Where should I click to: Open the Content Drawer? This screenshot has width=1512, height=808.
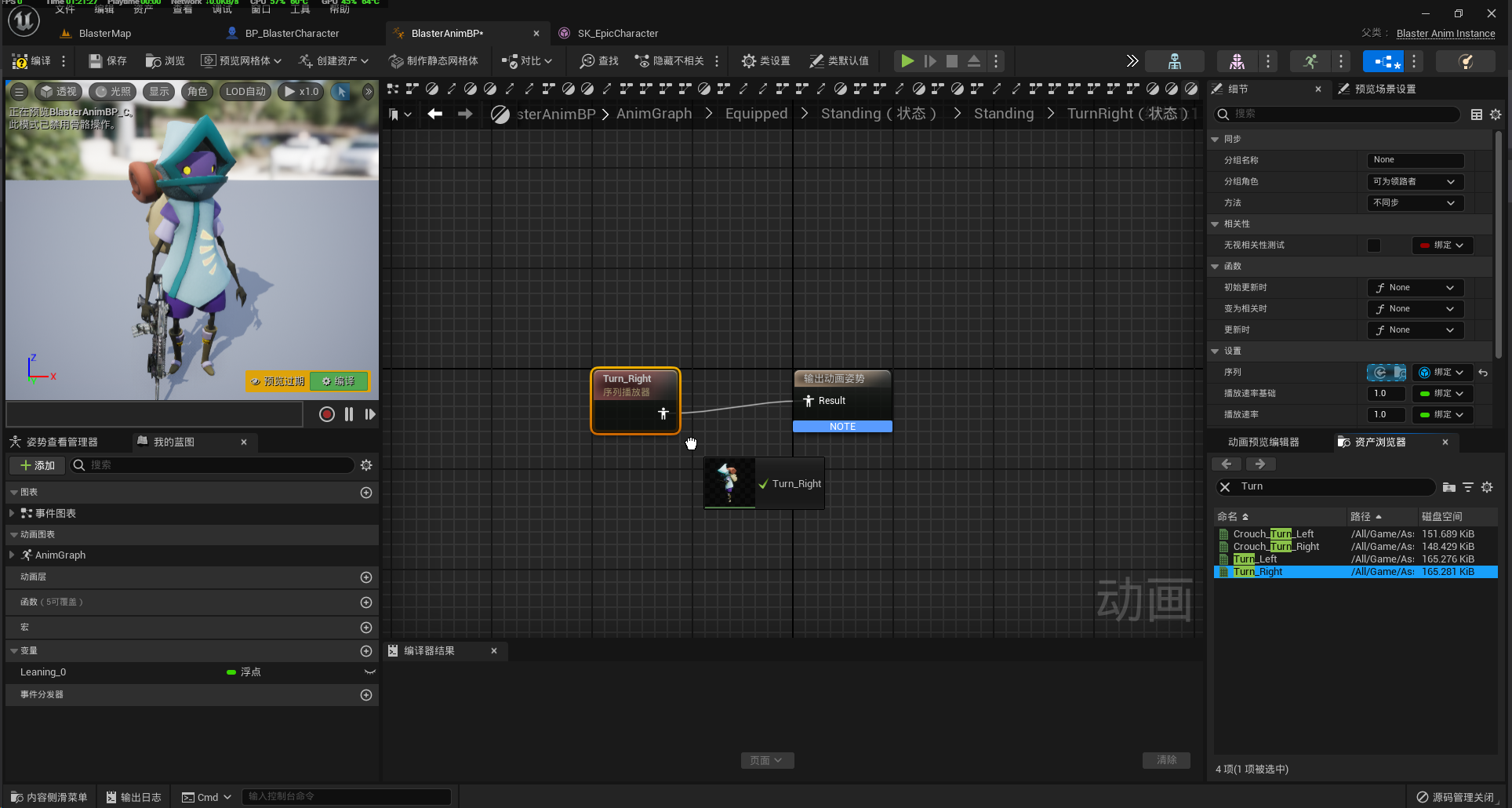pyautogui.click(x=49, y=797)
